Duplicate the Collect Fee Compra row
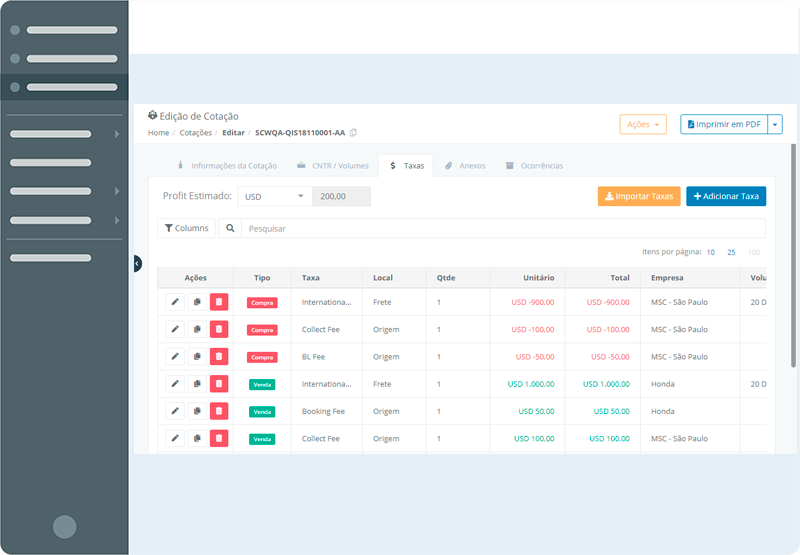Image resolution: width=800 pixels, height=555 pixels. coord(197,329)
